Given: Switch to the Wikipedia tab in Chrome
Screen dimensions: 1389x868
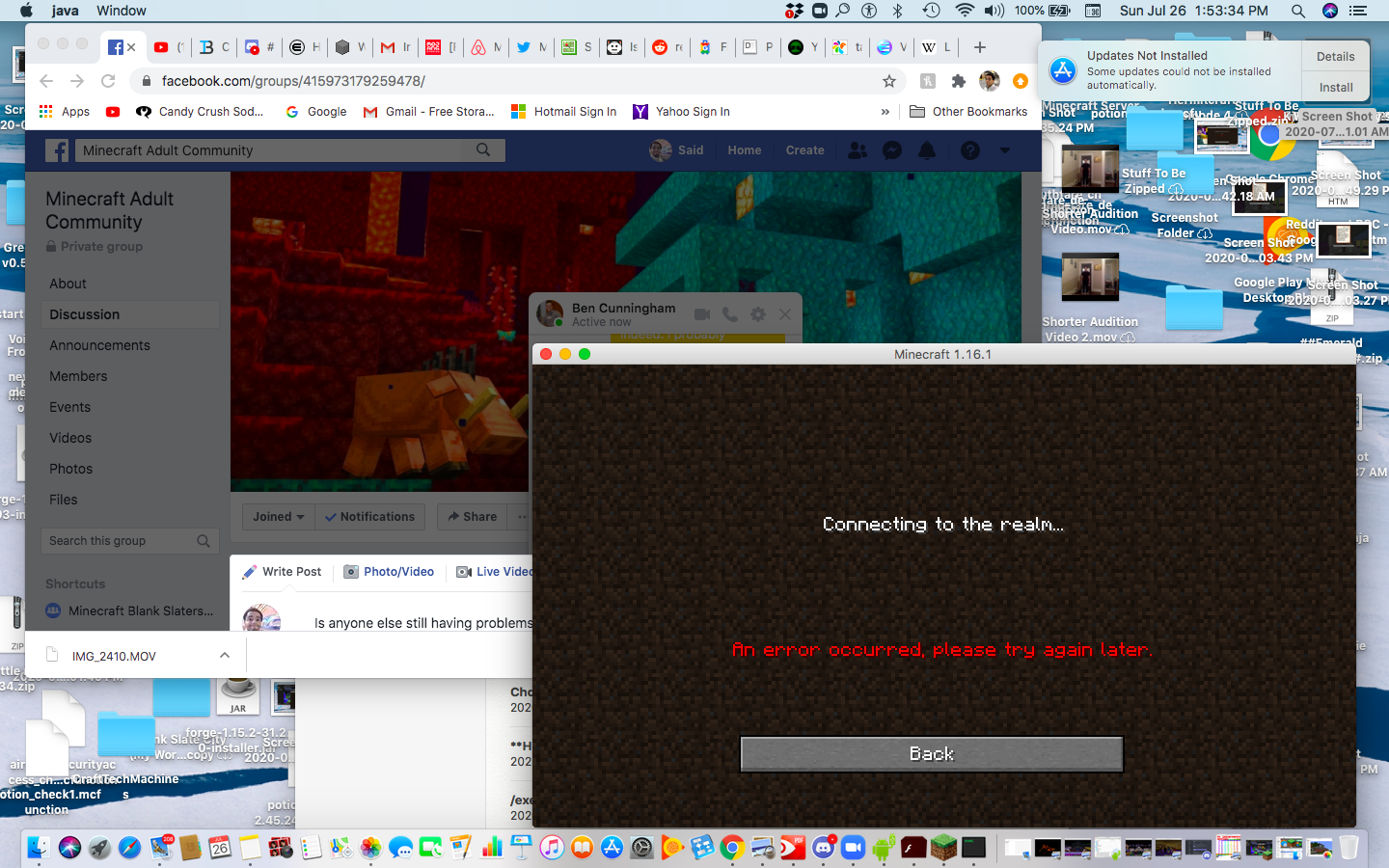Looking at the screenshot, I should click(x=936, y=46).
